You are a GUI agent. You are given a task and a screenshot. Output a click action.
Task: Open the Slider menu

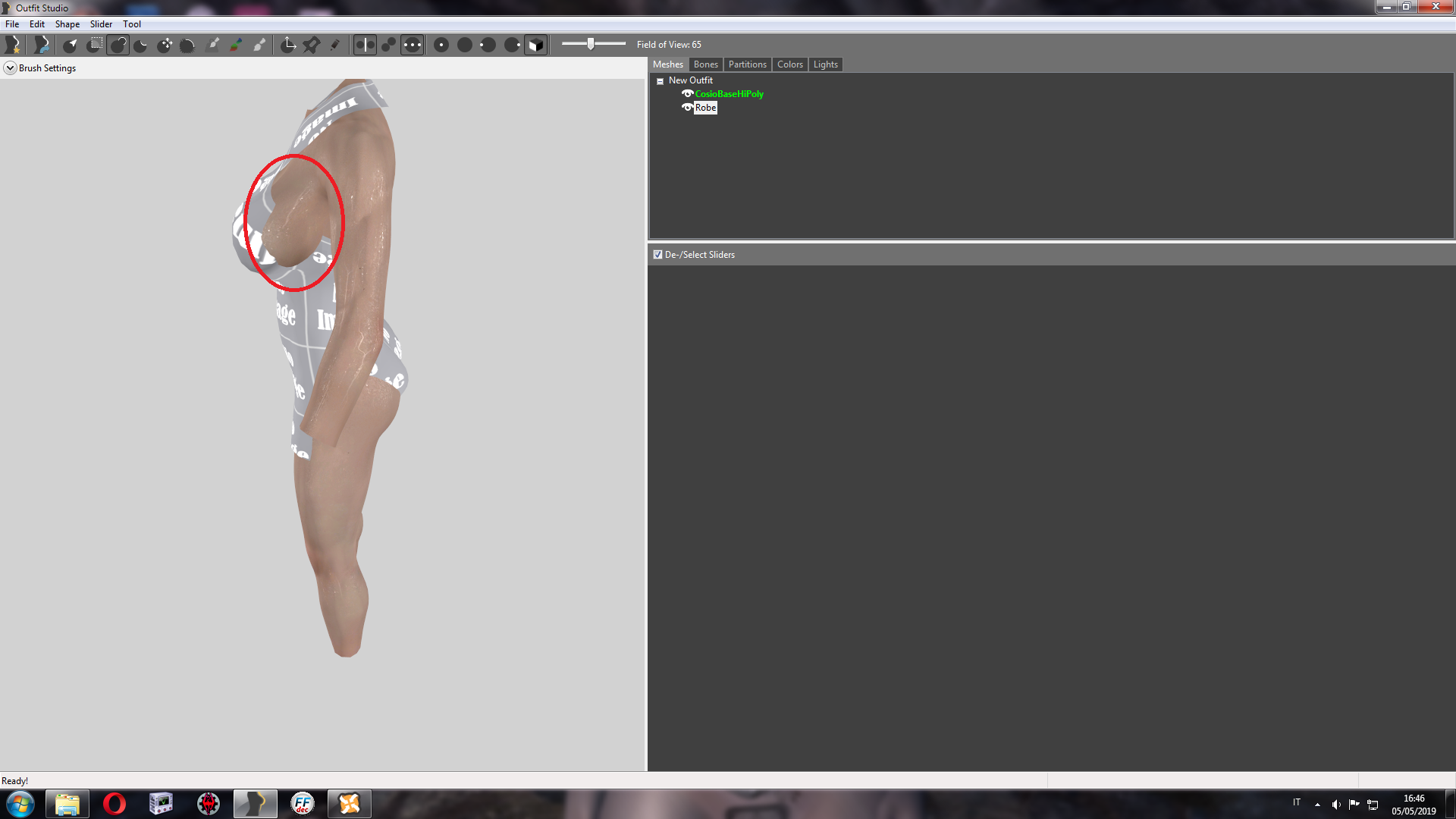[101, 24]
